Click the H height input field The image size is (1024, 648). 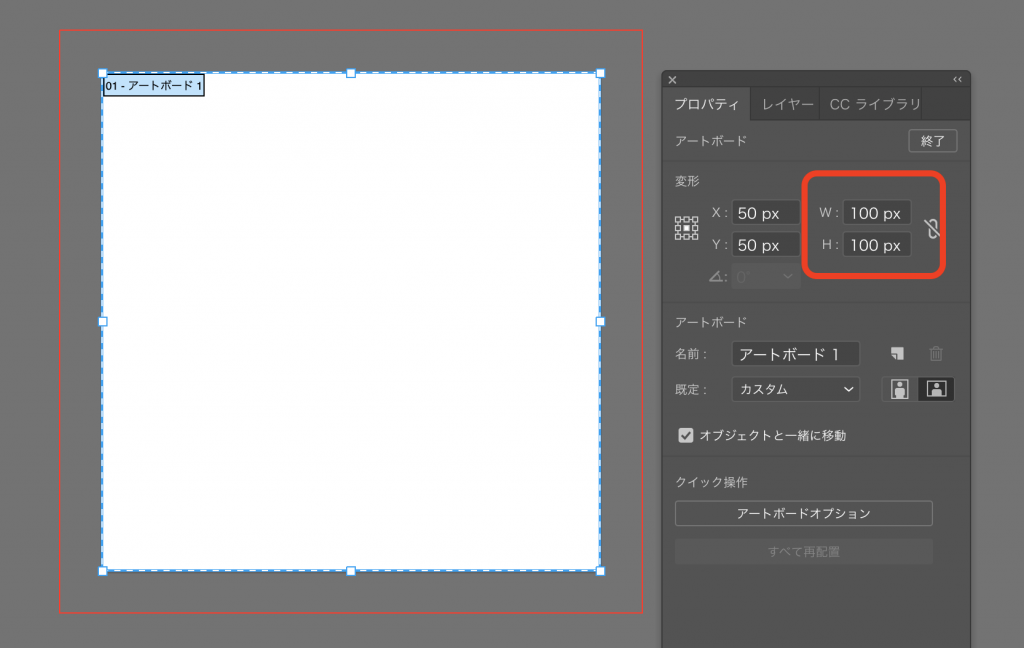point(876,245)
